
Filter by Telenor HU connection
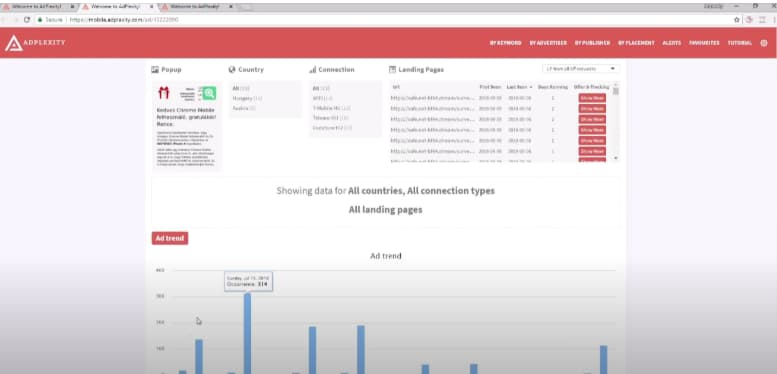[x=330, y=118]
